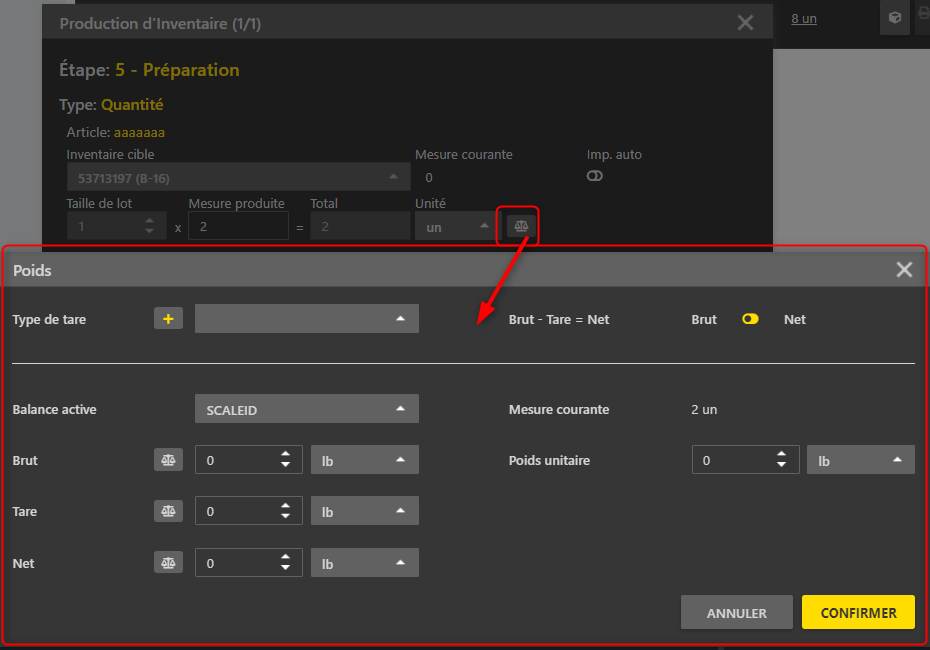
Task: Open the Type de tare dropdown
Action: pos(306,319)
